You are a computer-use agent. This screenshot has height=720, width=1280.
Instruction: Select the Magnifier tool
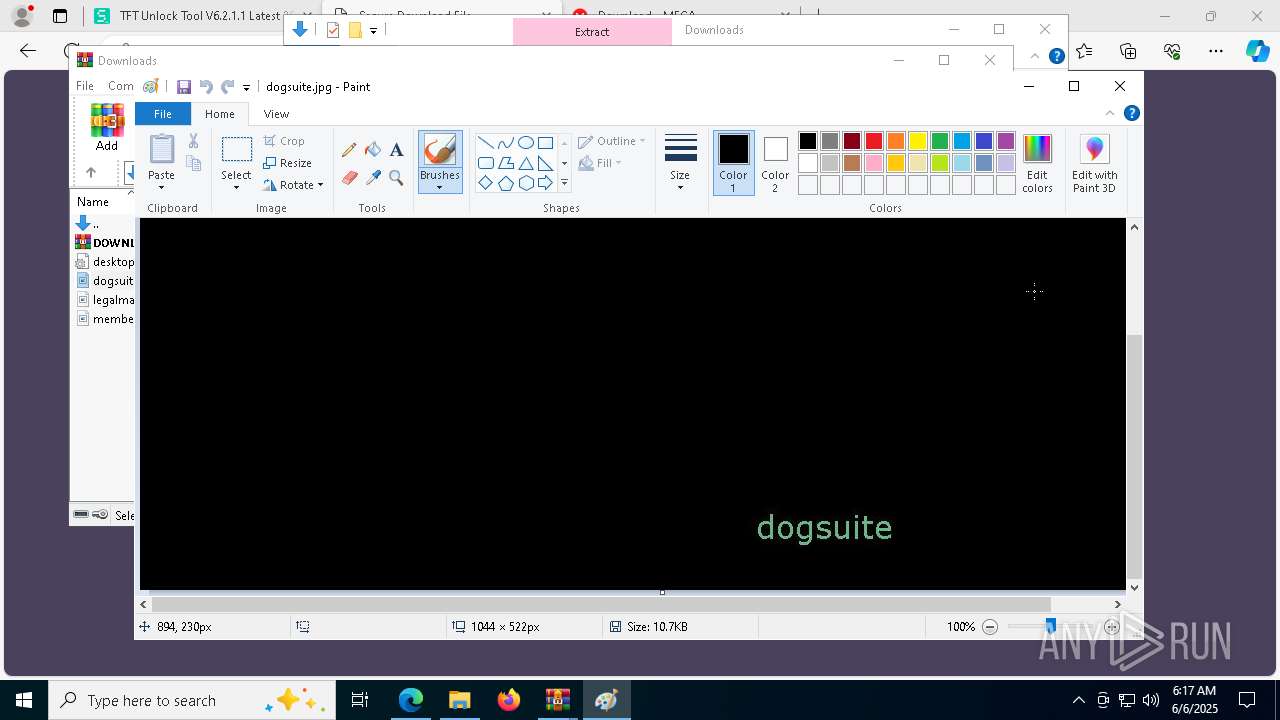396,178
